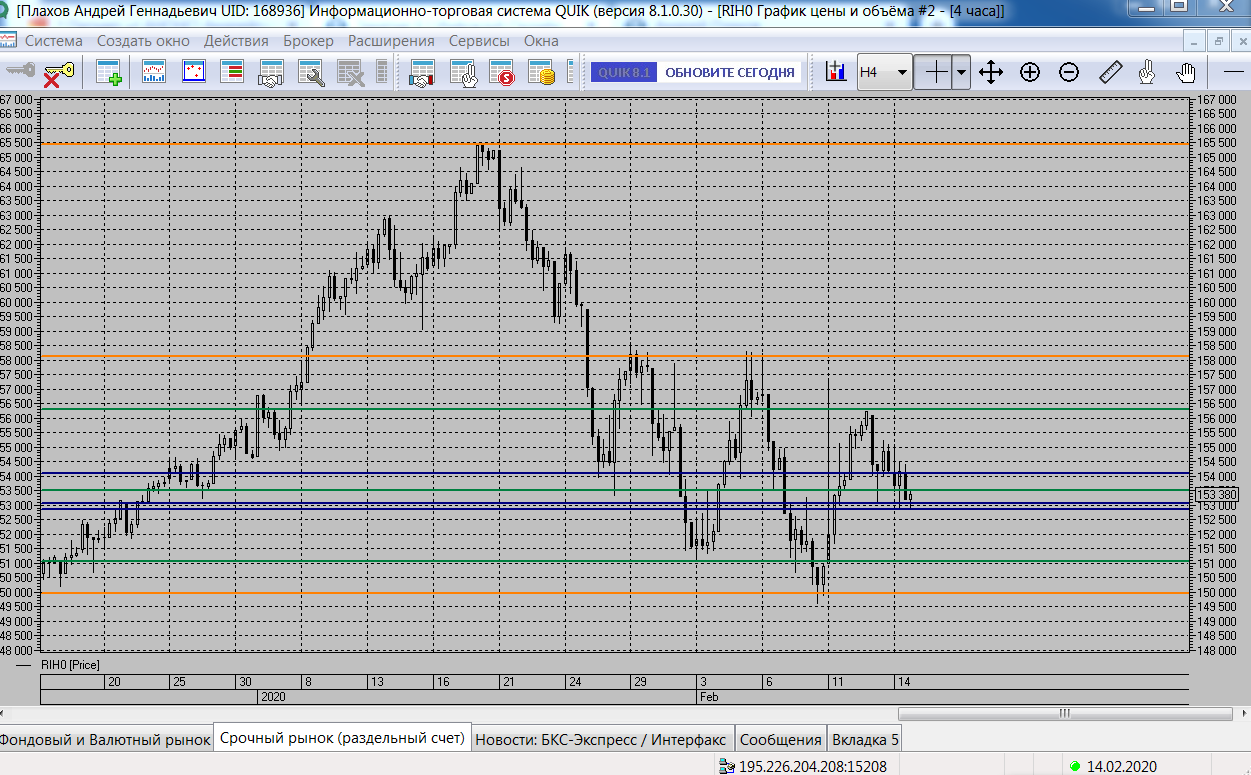Click the server connection icon in status bar
This screenshot has width=1251, height=775.
tap(727, 767)
